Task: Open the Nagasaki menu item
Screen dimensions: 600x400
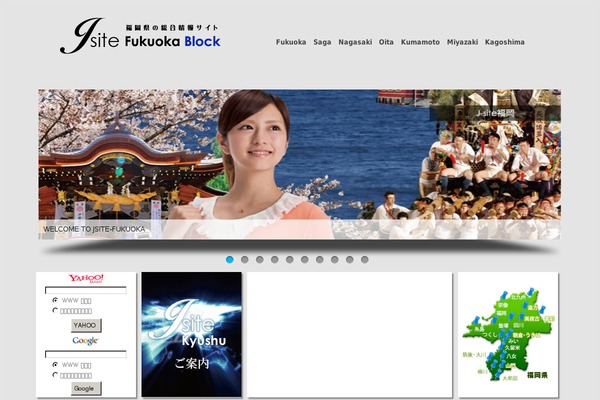Action: (x=355, y=42)
